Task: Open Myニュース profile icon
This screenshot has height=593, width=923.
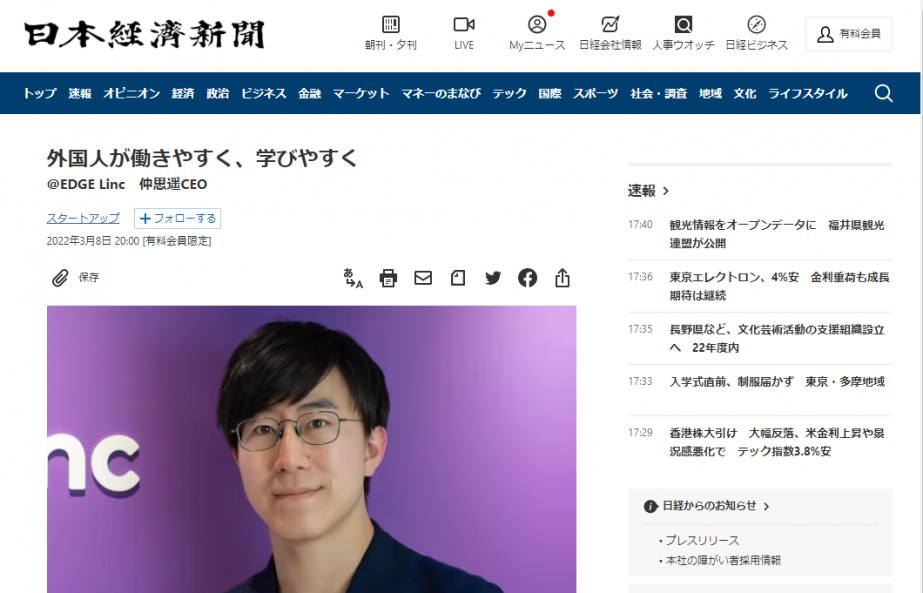Action: [x=537, y=24]
